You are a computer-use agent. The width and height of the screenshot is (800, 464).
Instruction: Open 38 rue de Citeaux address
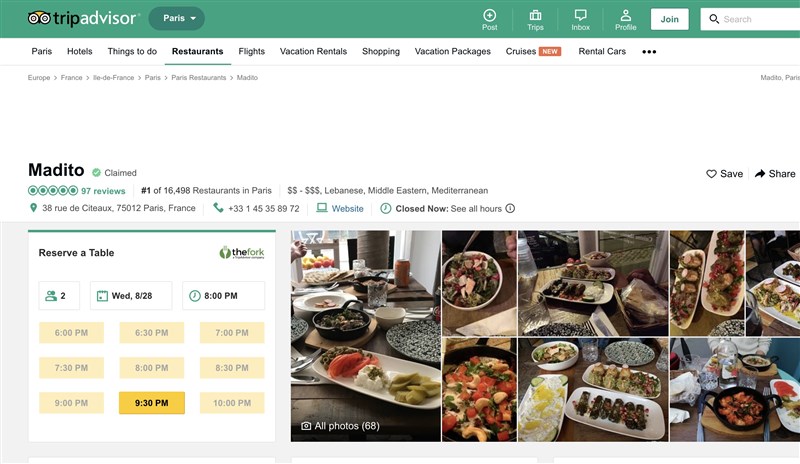click(x=118, y=208)
